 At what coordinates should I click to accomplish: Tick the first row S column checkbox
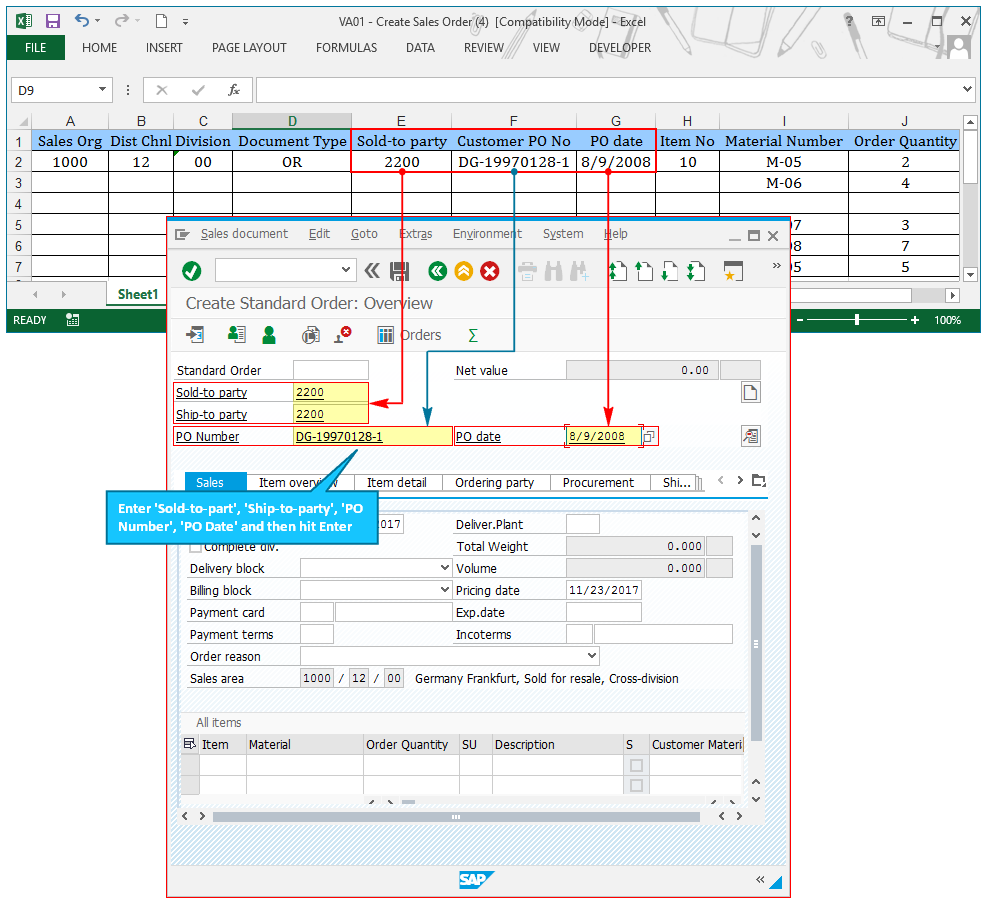(x=636, y=765)
